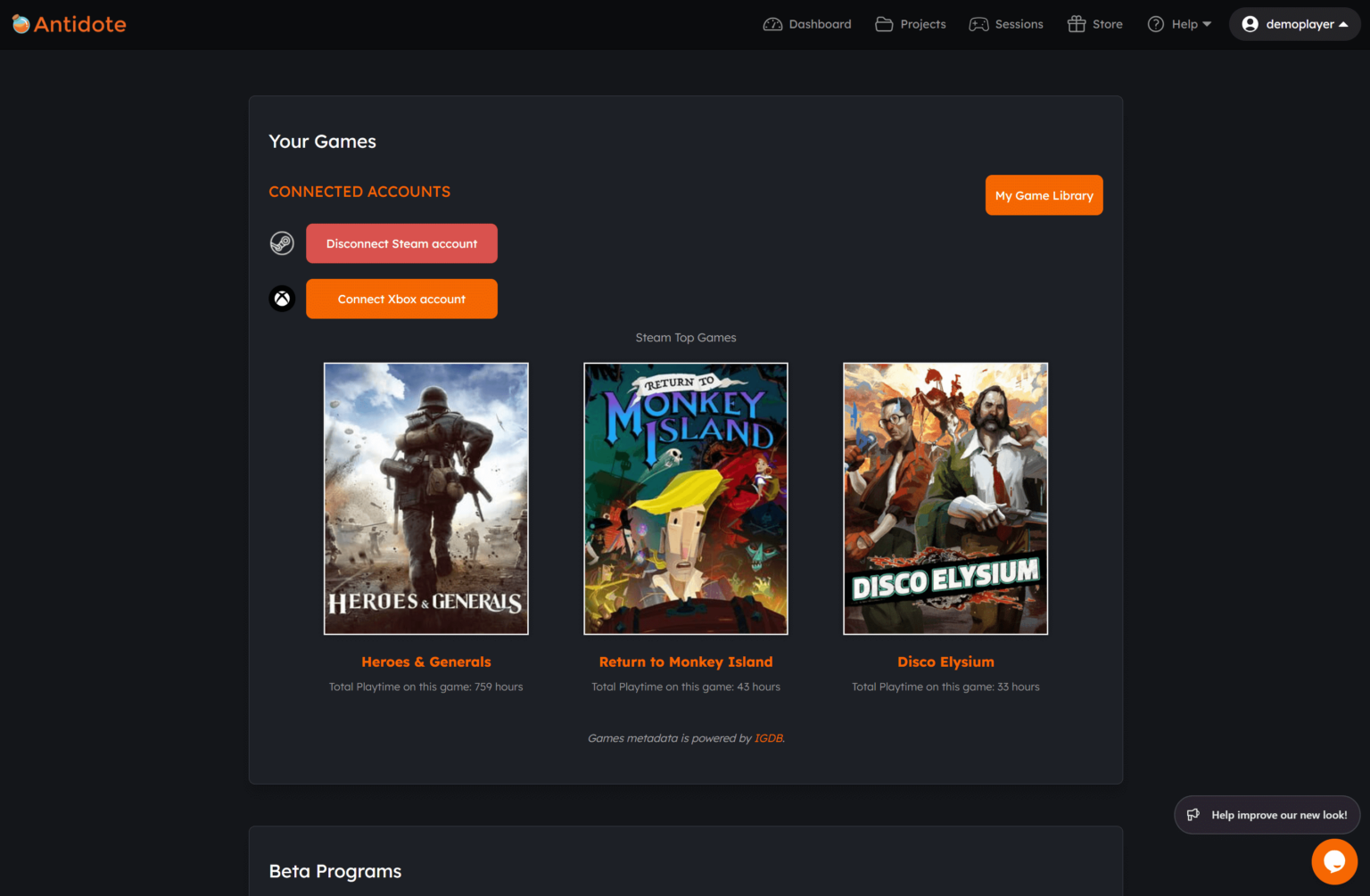The height and width of the screenshot is (896, 1370).
Task: Select the Sessions gamepad icon
Action: pos(978,24)
